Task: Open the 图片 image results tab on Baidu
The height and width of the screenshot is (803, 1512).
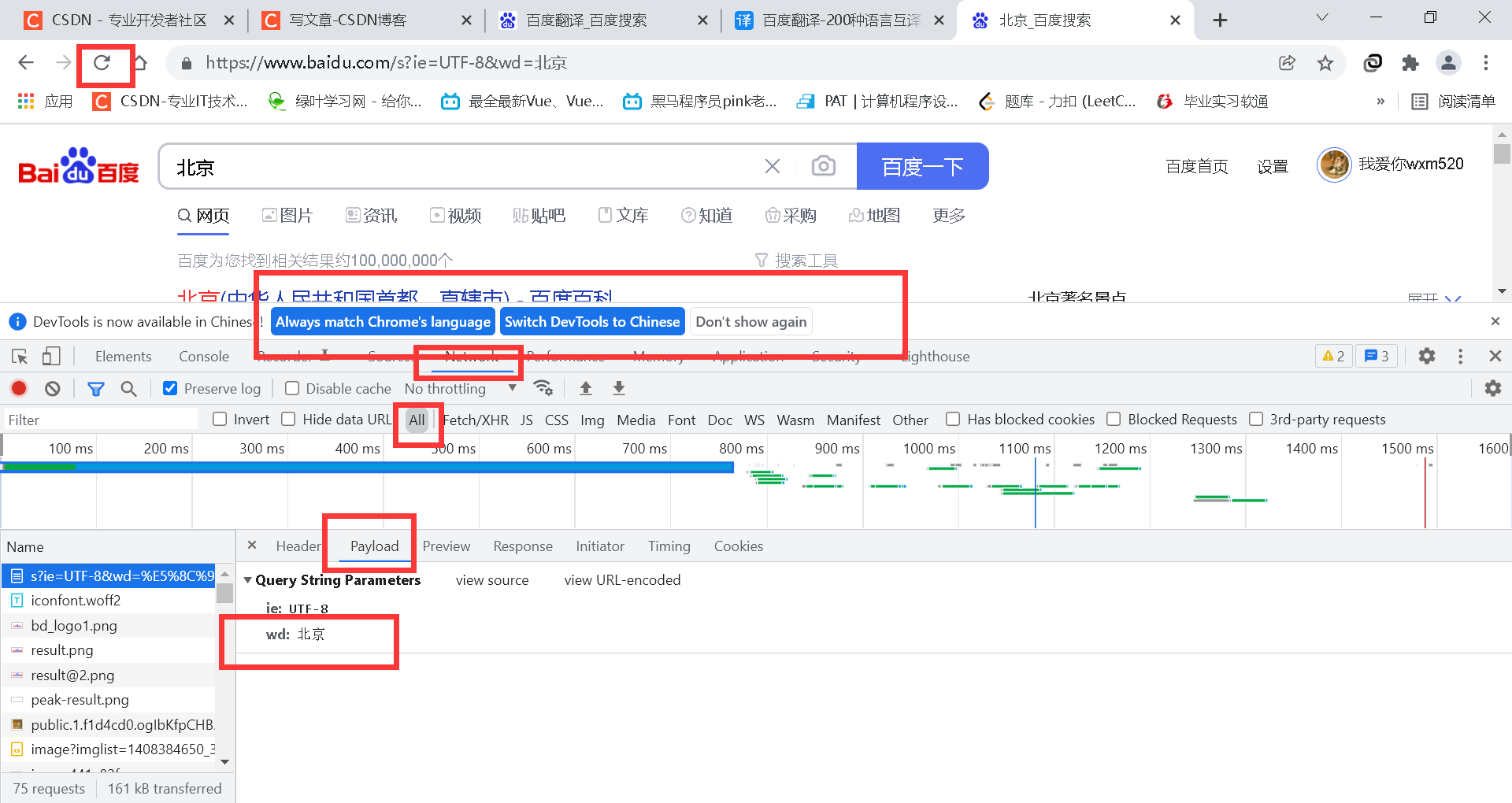Action: pos(287,216)
